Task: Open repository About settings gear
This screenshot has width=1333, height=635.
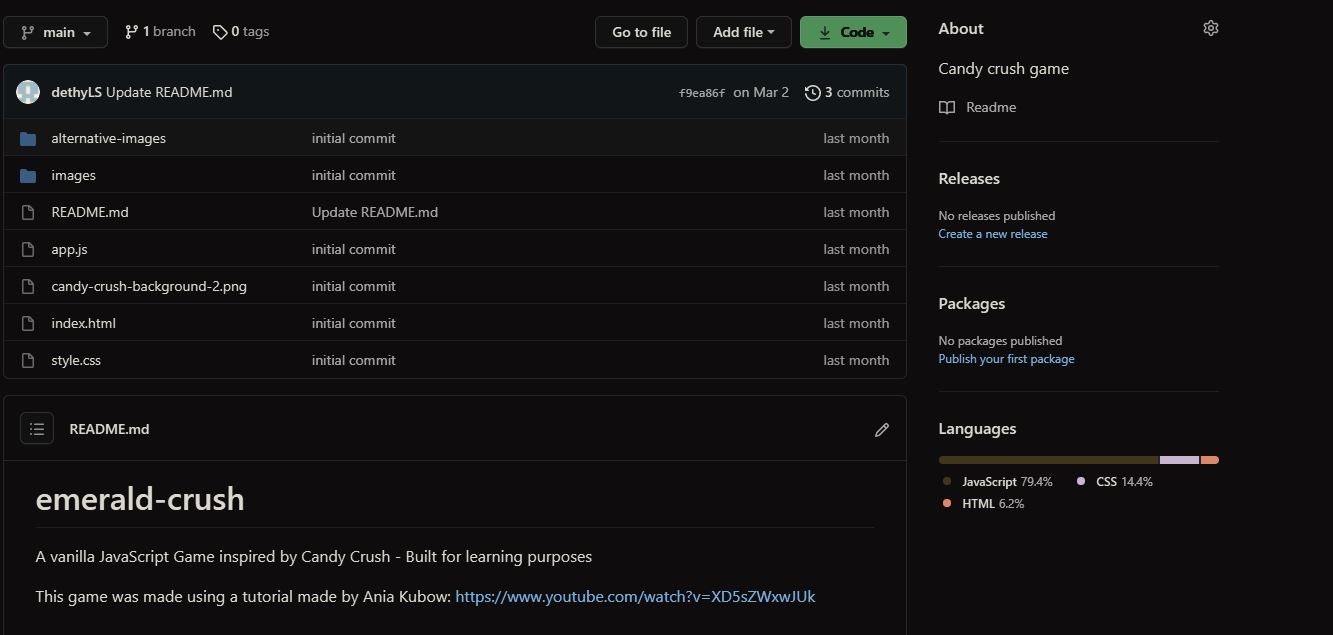Action: pos(1211,28)
